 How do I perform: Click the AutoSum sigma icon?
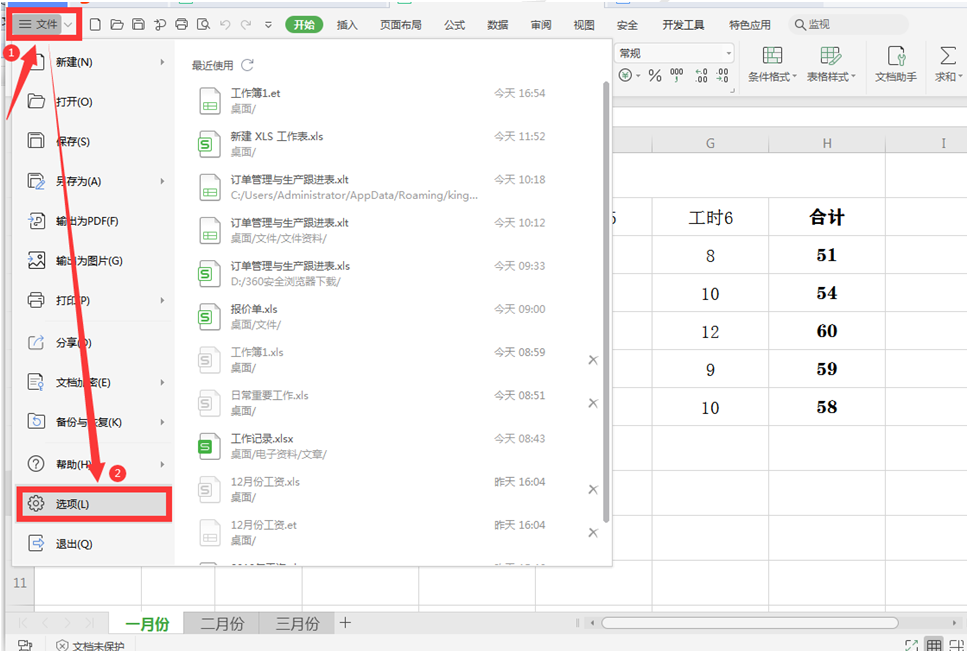click(947, 56)
